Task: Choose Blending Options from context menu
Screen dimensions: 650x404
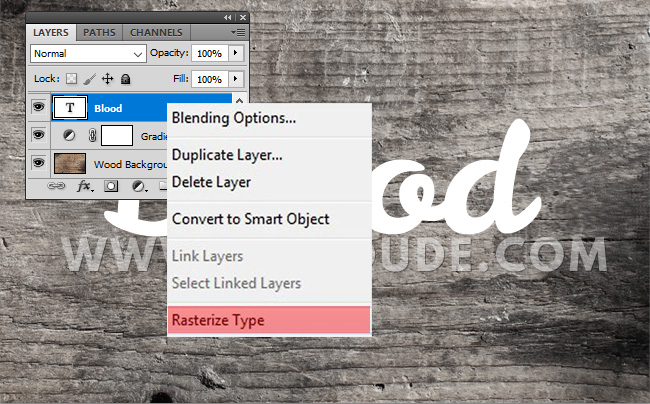Action: [269, 118]
